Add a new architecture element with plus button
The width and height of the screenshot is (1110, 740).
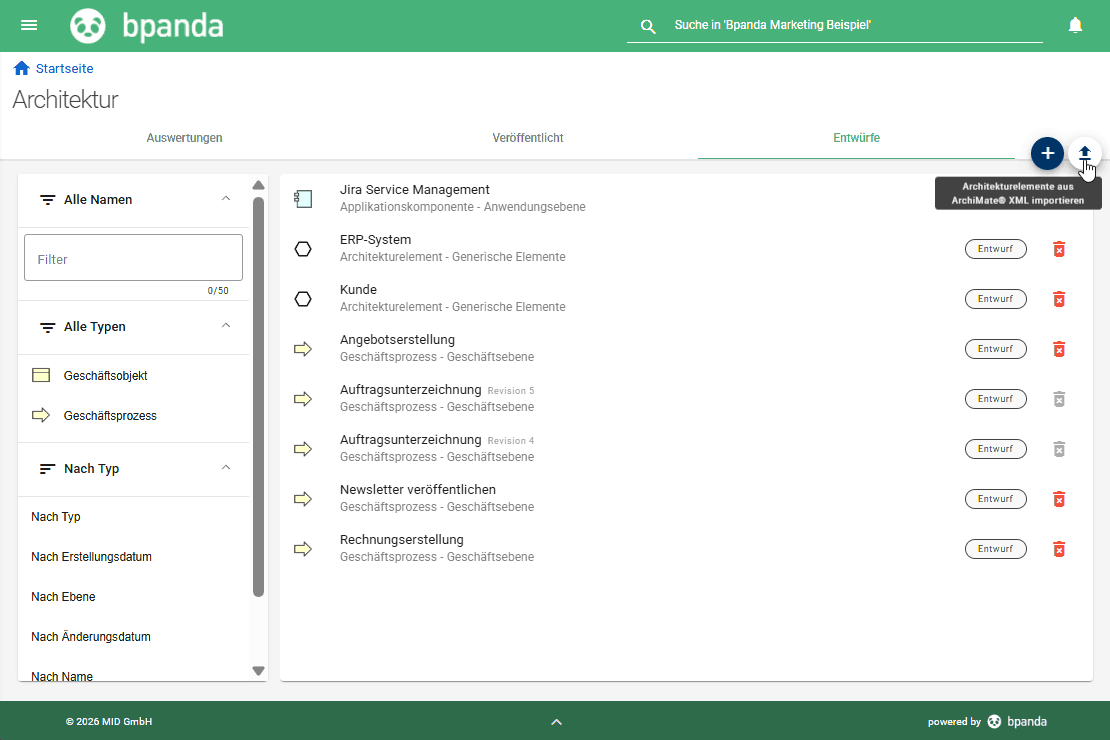[1047, 154]
